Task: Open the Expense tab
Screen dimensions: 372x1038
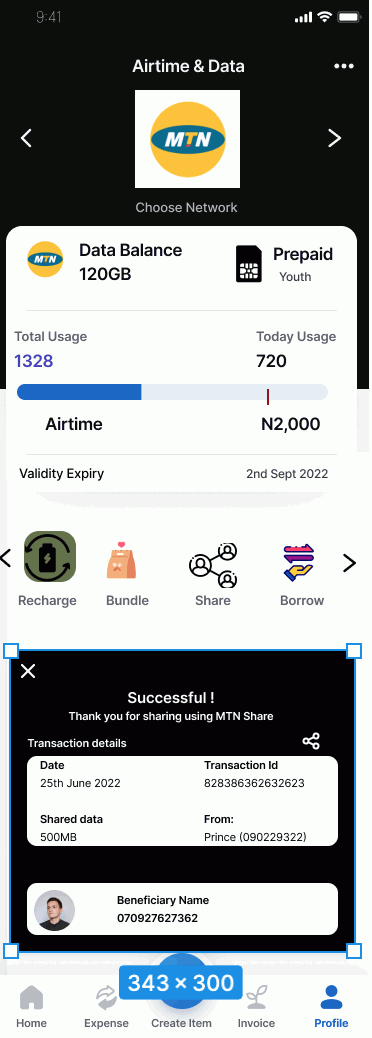Action: tap(106, 1006)
